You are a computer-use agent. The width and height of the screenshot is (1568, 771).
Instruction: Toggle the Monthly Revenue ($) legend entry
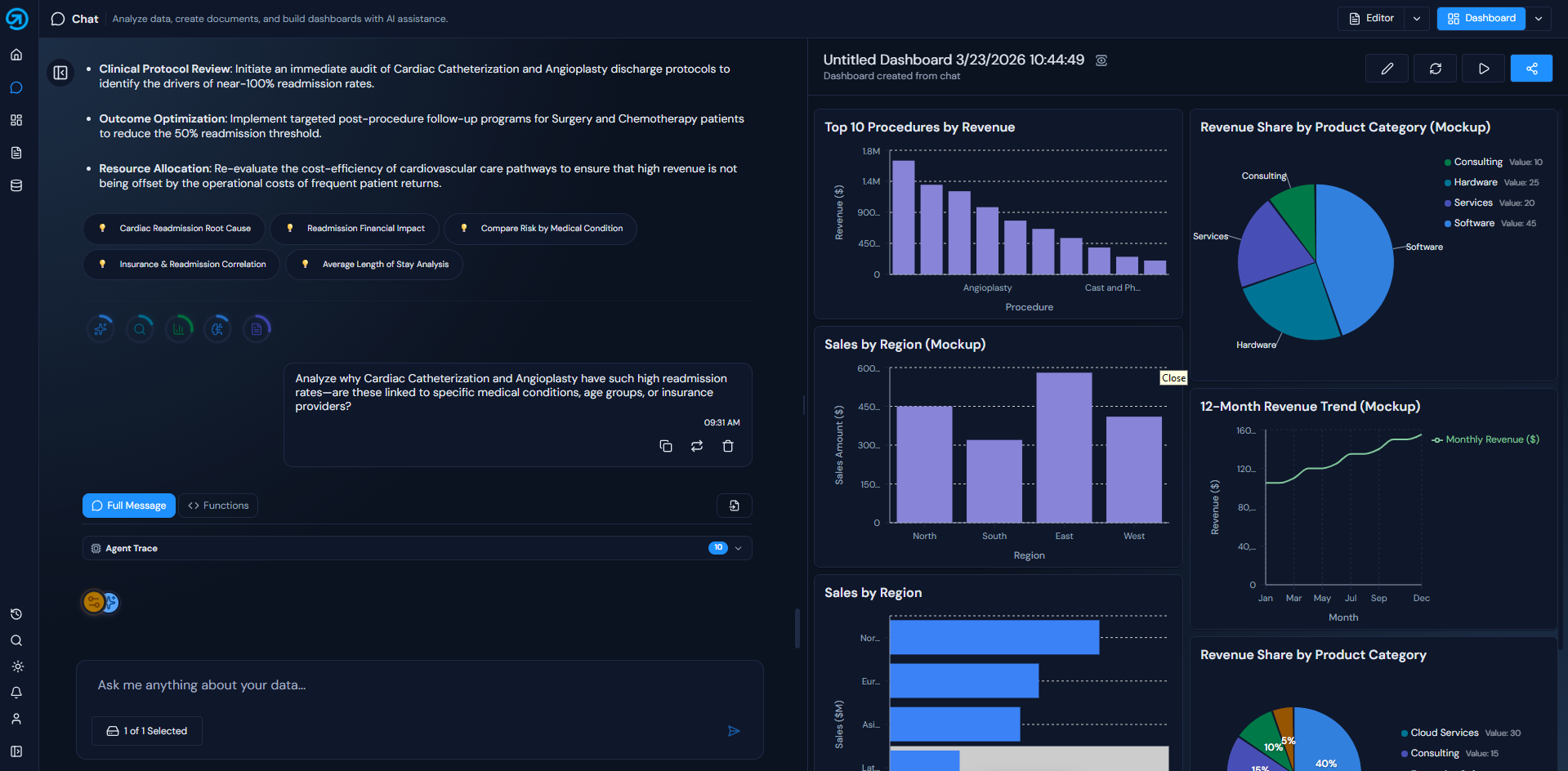(x=1485, y=439)
